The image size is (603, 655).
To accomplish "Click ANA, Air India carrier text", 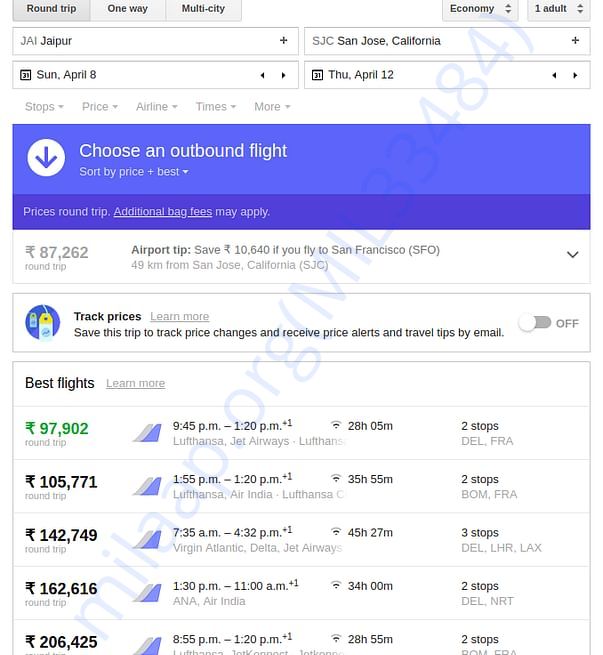I will tap(209, 602).
